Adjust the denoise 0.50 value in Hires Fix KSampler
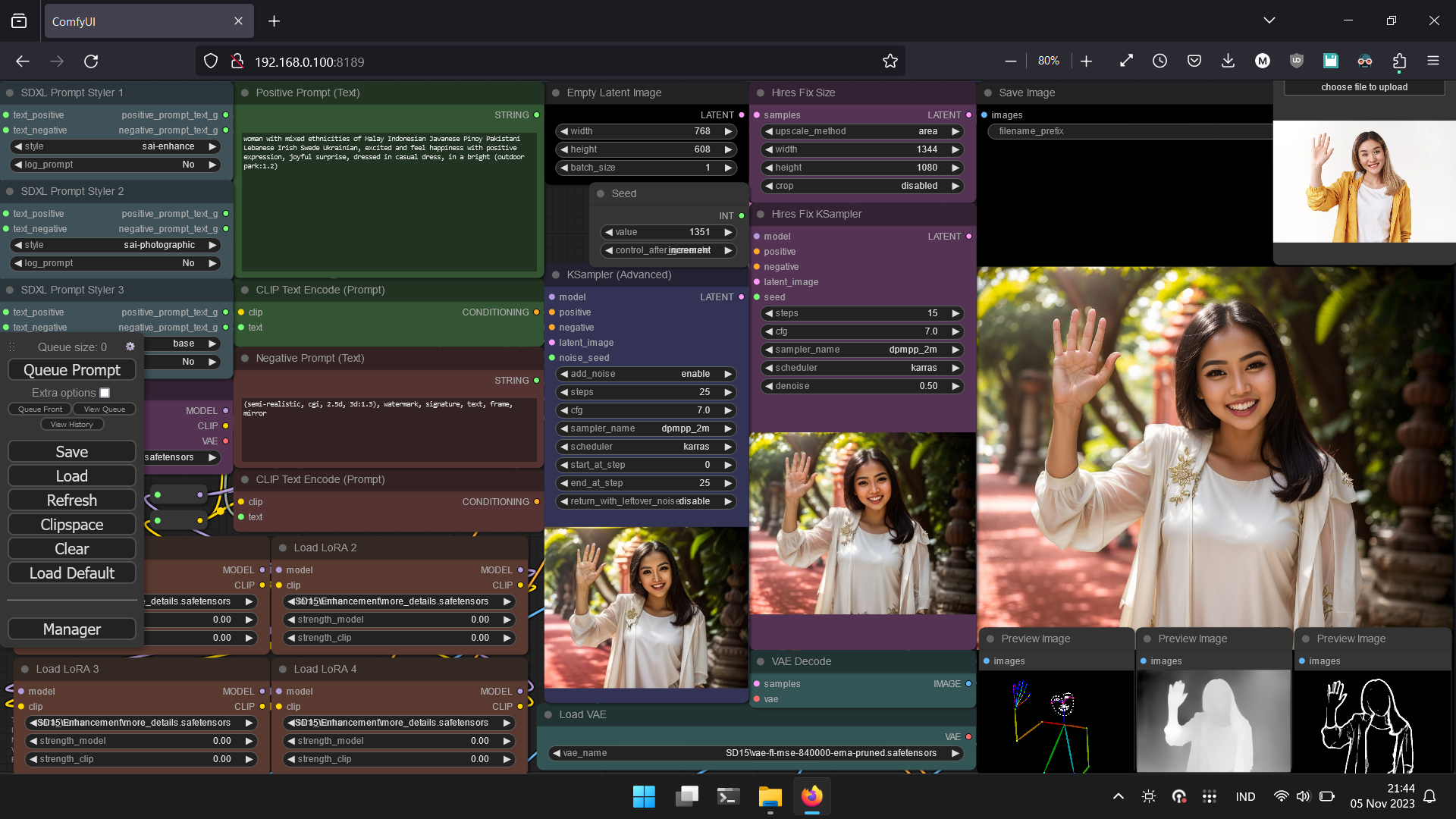Image resolution: width=1456 pixels, height=819 pixels. click(862, 386)
